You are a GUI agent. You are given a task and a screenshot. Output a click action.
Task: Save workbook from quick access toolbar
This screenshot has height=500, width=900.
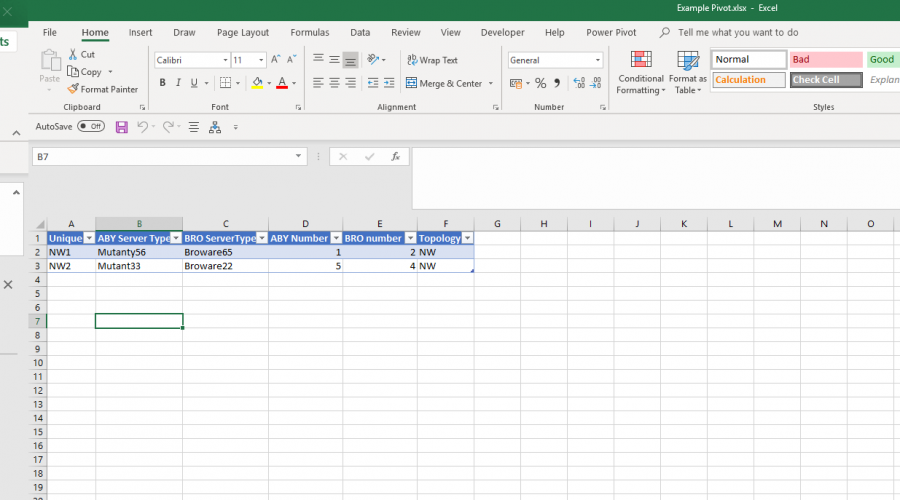[x=122, y=127]
